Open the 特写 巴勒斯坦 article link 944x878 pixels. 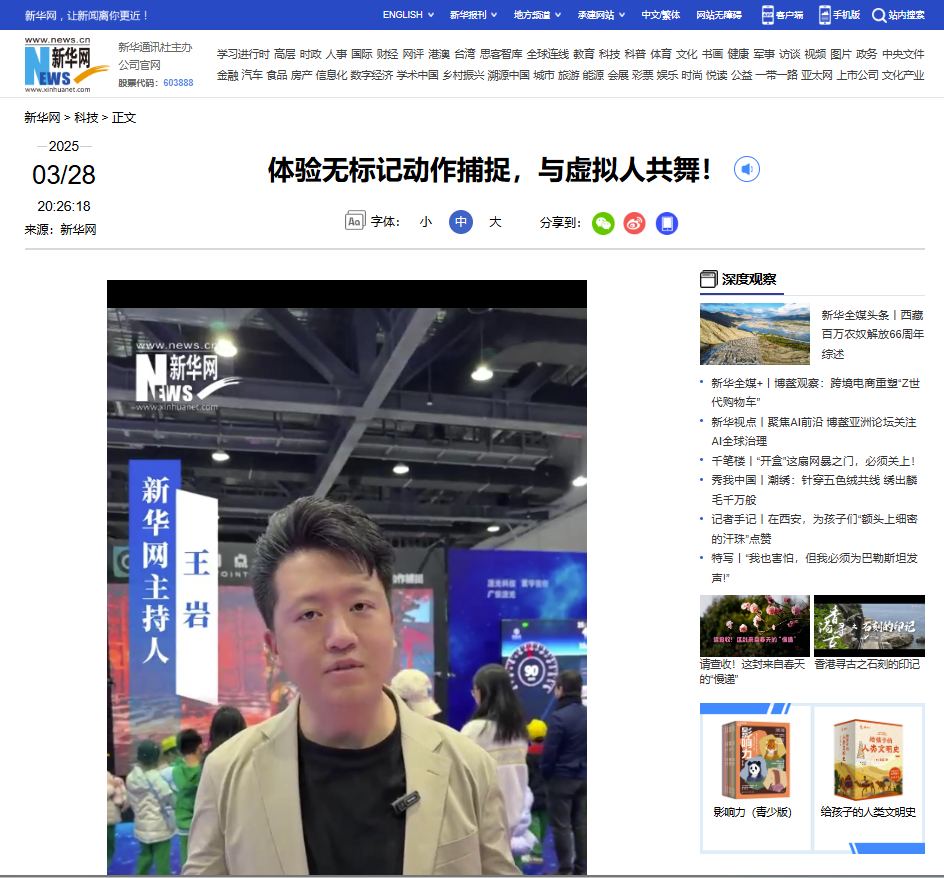[814, 568]
